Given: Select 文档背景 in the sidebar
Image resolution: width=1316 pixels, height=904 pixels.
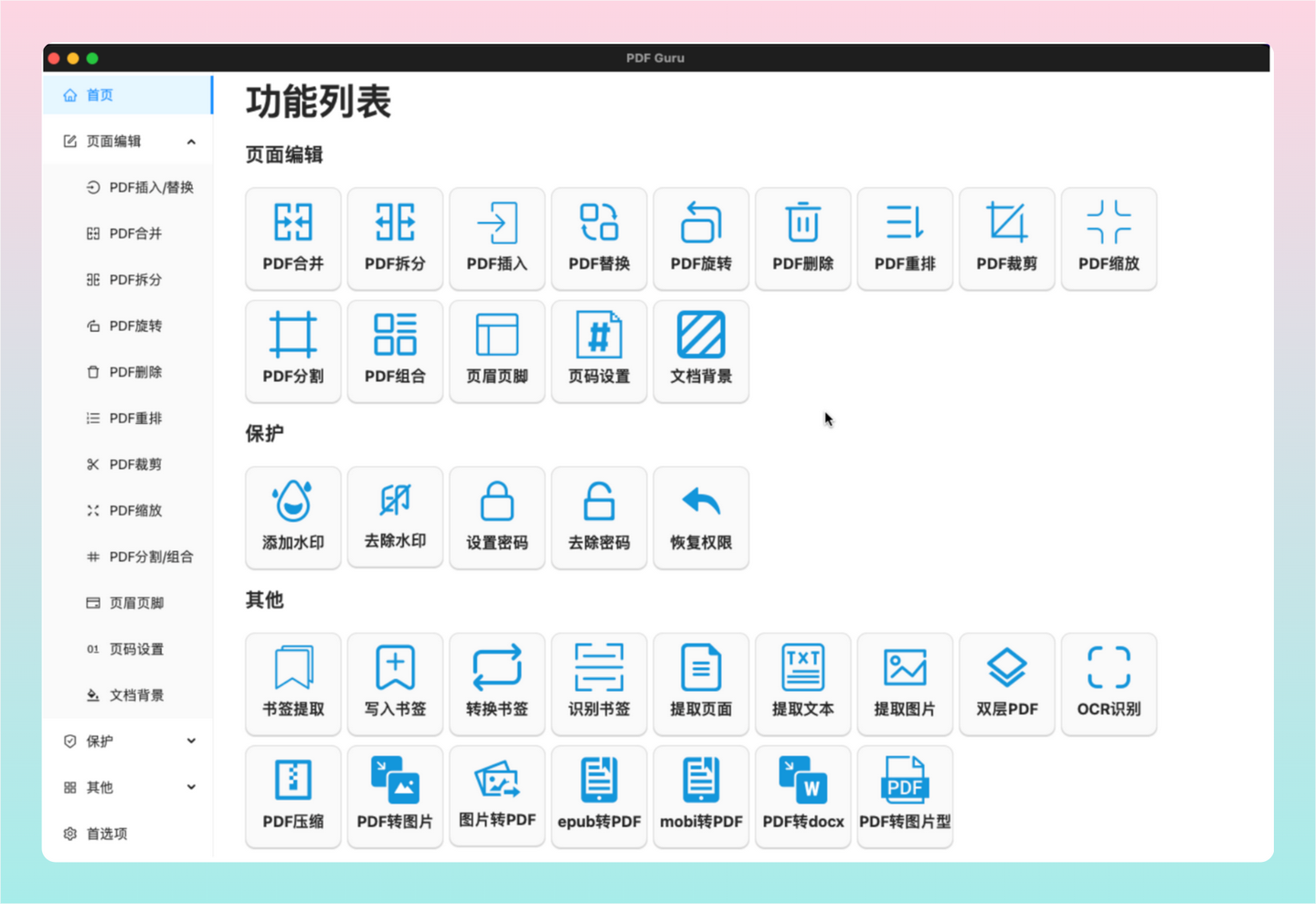Looking at the screenshot, I should [x=128, y=696].
